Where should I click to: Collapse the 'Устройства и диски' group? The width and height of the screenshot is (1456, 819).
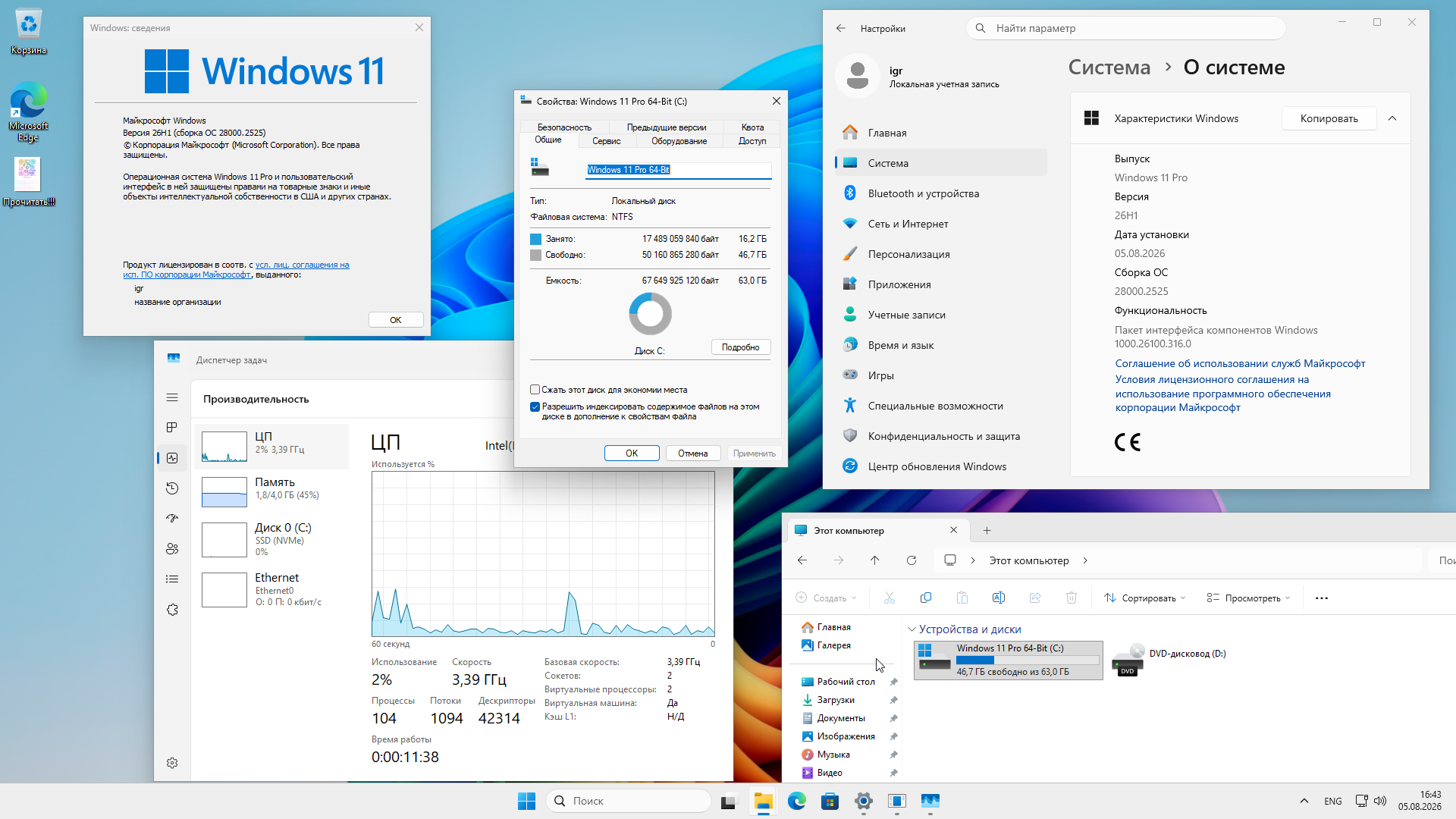pyautogui.click(x=912, y=629)
